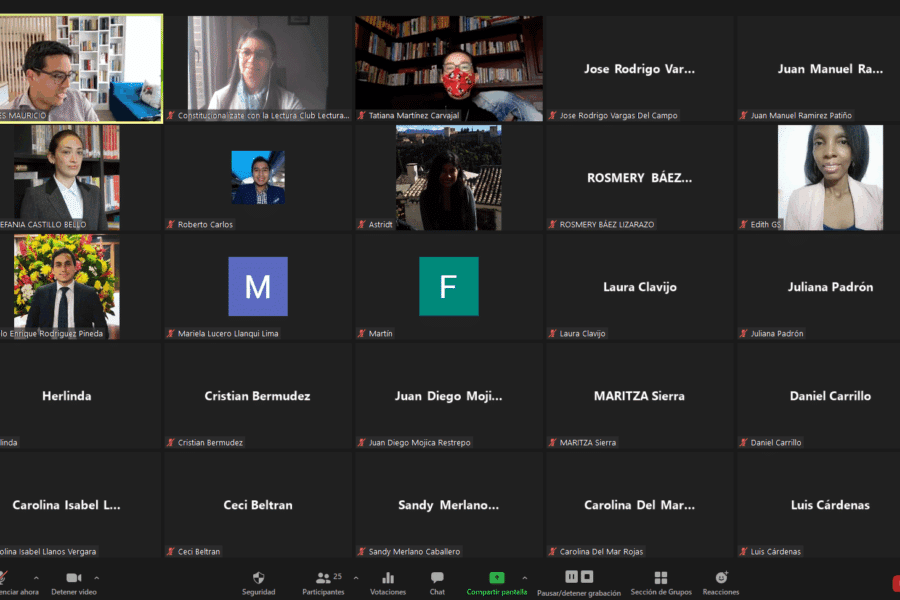Expand video options arrow beside Detener video
Viewport: 900px width, 600px height.
[x=96, y=577]
